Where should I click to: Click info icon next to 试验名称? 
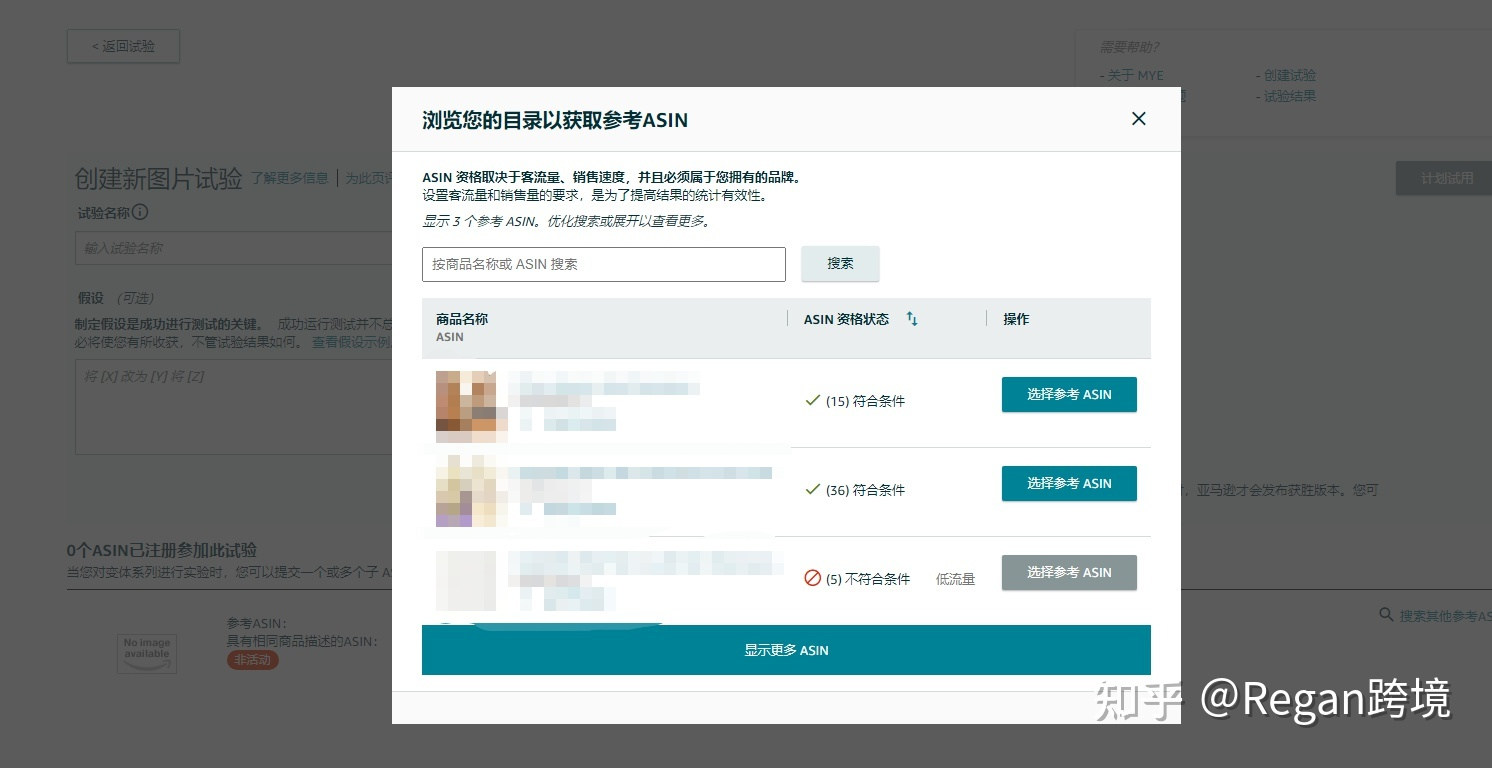(140, 212)
